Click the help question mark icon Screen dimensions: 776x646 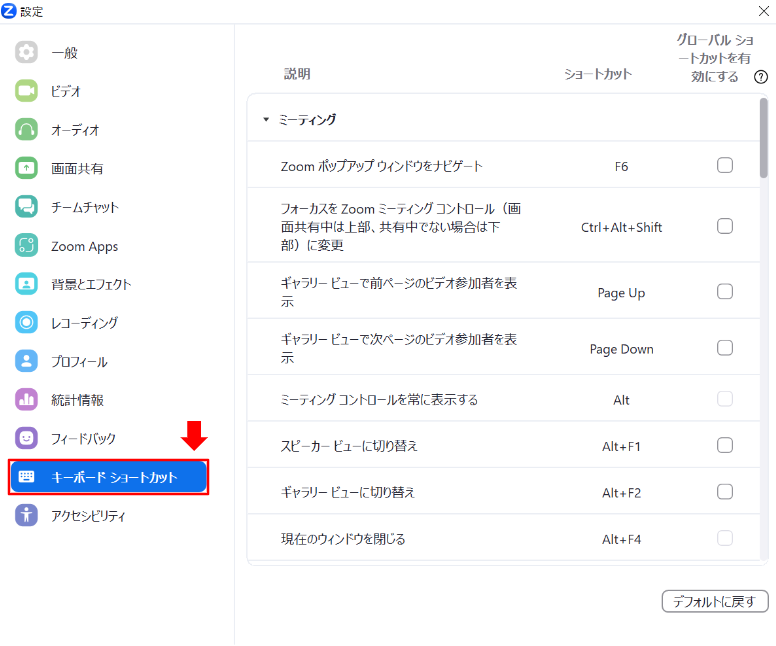click(761, 77)
